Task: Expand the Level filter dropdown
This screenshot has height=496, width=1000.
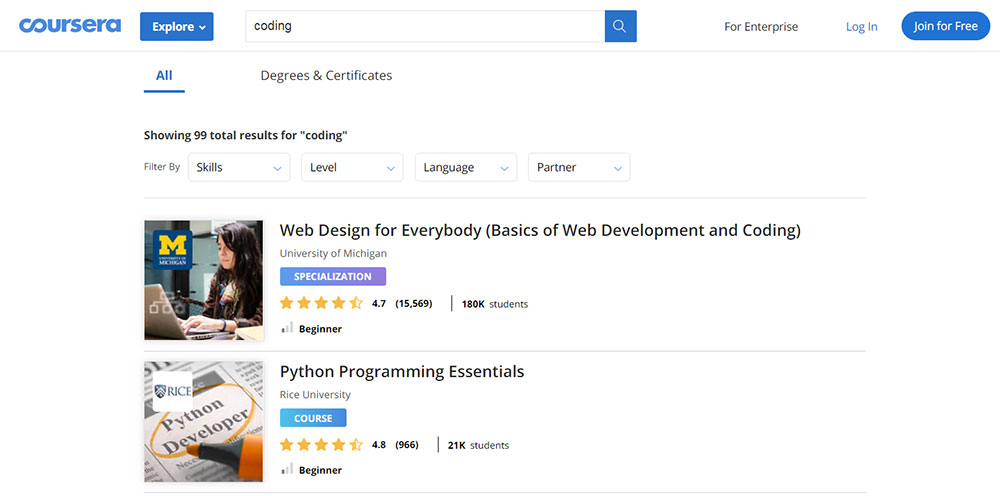Action: (x=352, y=167)
